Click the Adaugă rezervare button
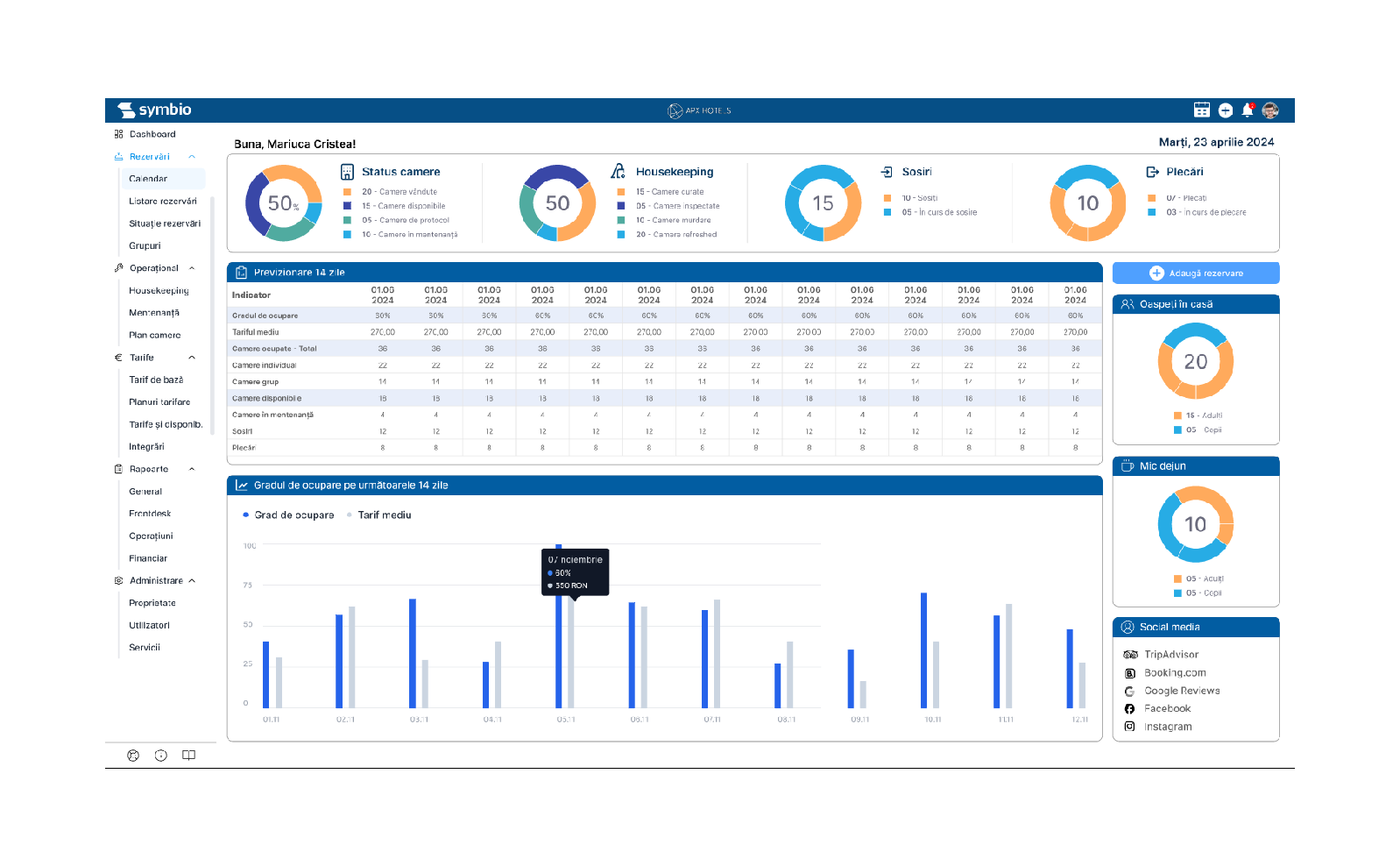The image size is (1400, 866). tap(1196, 273)
